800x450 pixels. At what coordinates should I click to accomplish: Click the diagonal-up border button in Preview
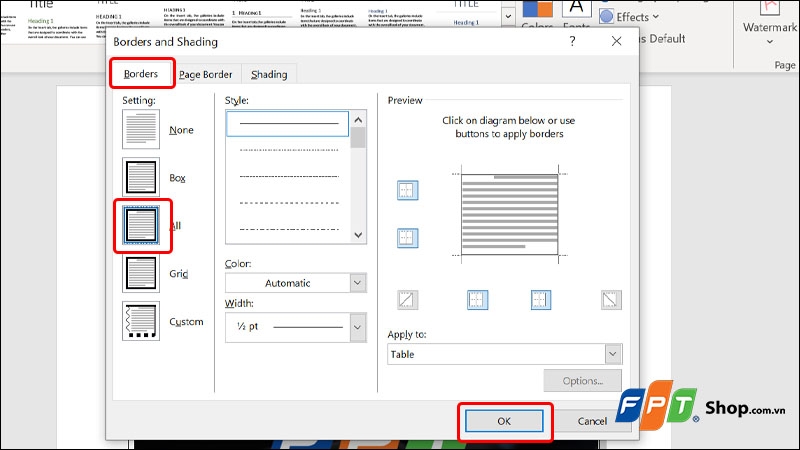point(407,299)
